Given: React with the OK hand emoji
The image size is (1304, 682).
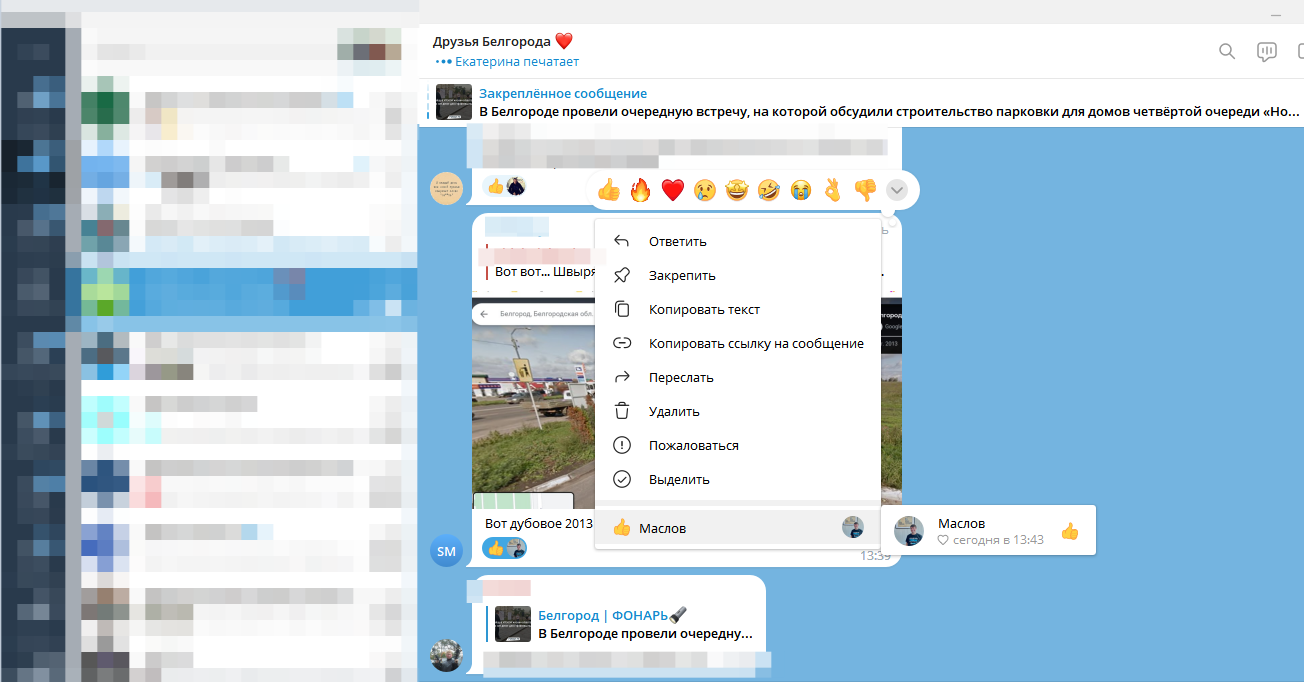Looking at the screenshot, I should coord(832,189).
